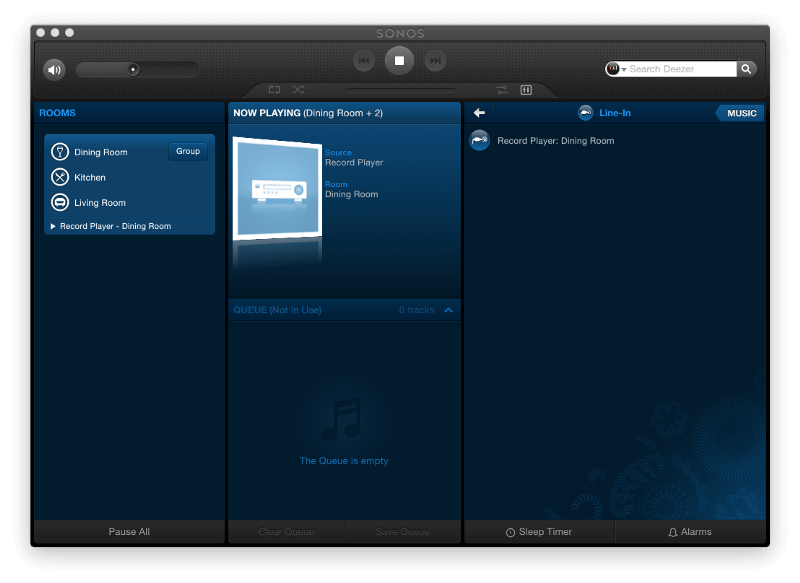Screen dimensions: 800x583
Task: Toggle crossfade option
Action: click(502, 90)
